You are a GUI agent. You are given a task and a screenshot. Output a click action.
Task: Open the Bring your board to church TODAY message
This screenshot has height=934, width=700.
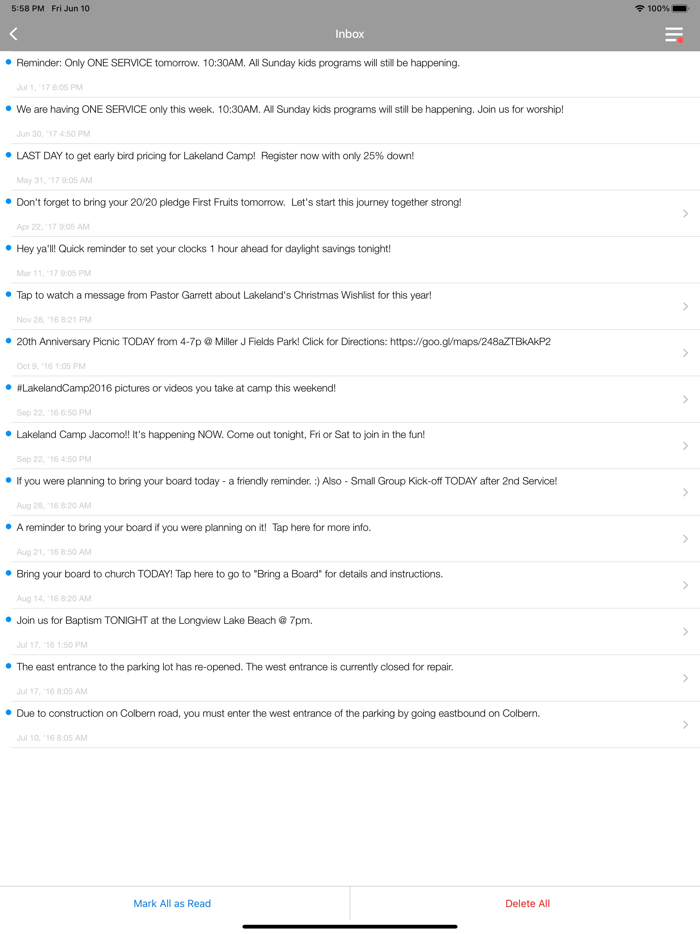[230, 574]
